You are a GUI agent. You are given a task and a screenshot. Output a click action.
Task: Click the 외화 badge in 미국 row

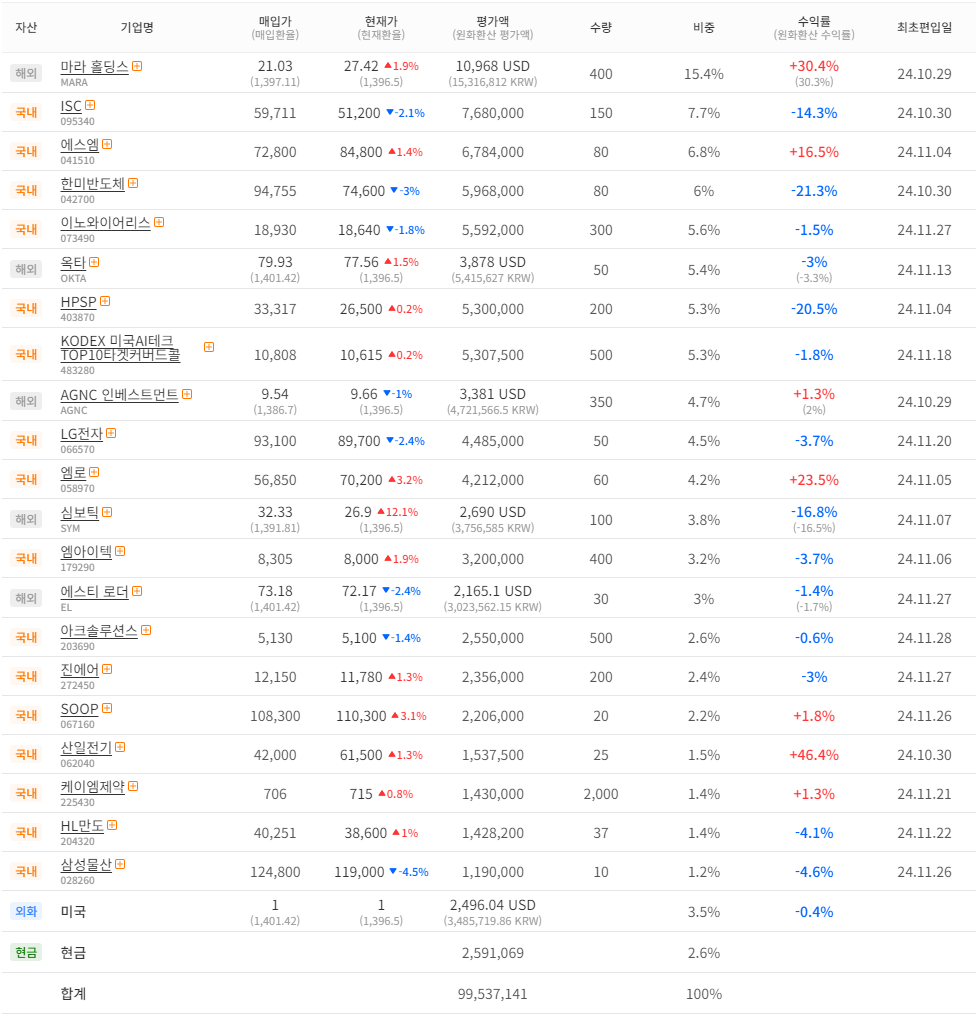26,912
